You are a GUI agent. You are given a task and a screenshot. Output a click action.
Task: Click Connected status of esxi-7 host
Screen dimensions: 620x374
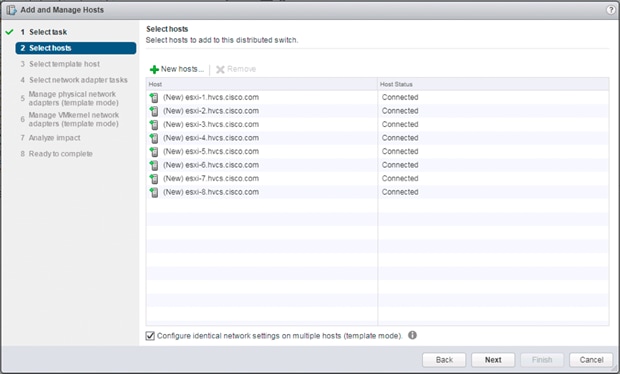pos(400,178)
